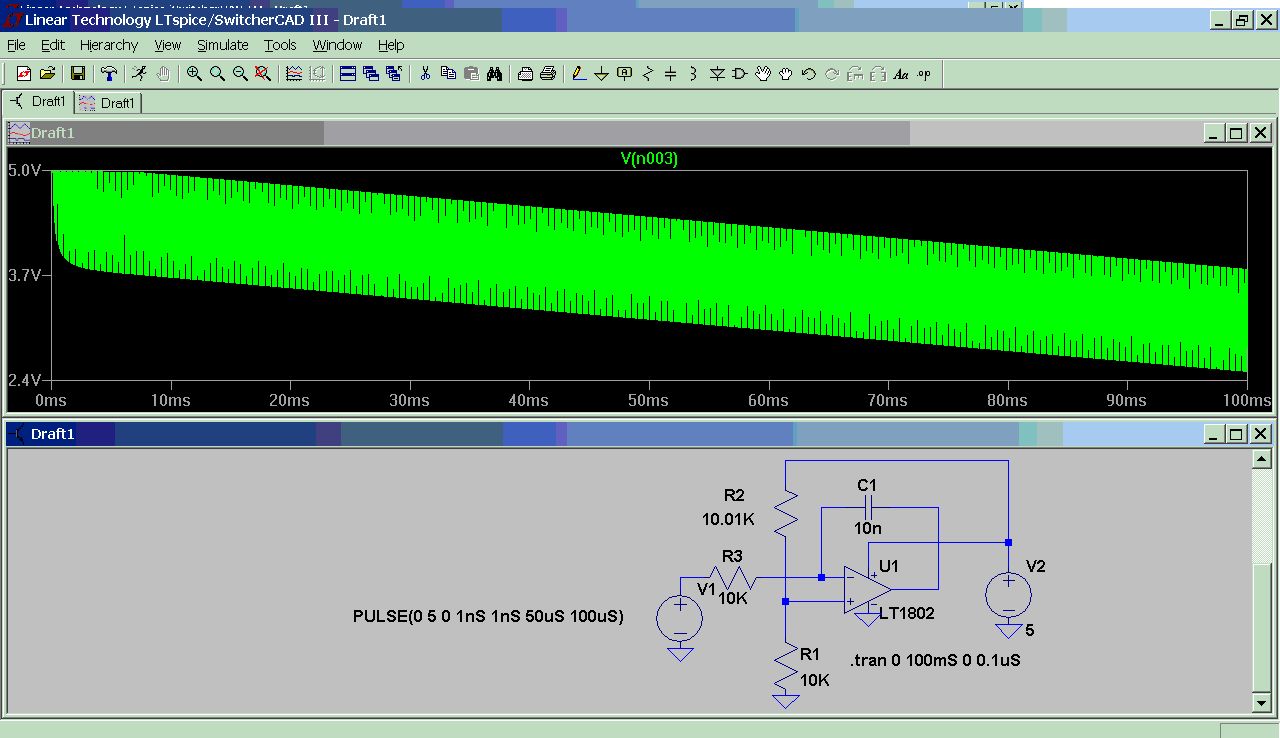This screenshot has height=738, width=1280.
Task: Select the Capacitor placement tool
Action: click(x=671, y=74)
